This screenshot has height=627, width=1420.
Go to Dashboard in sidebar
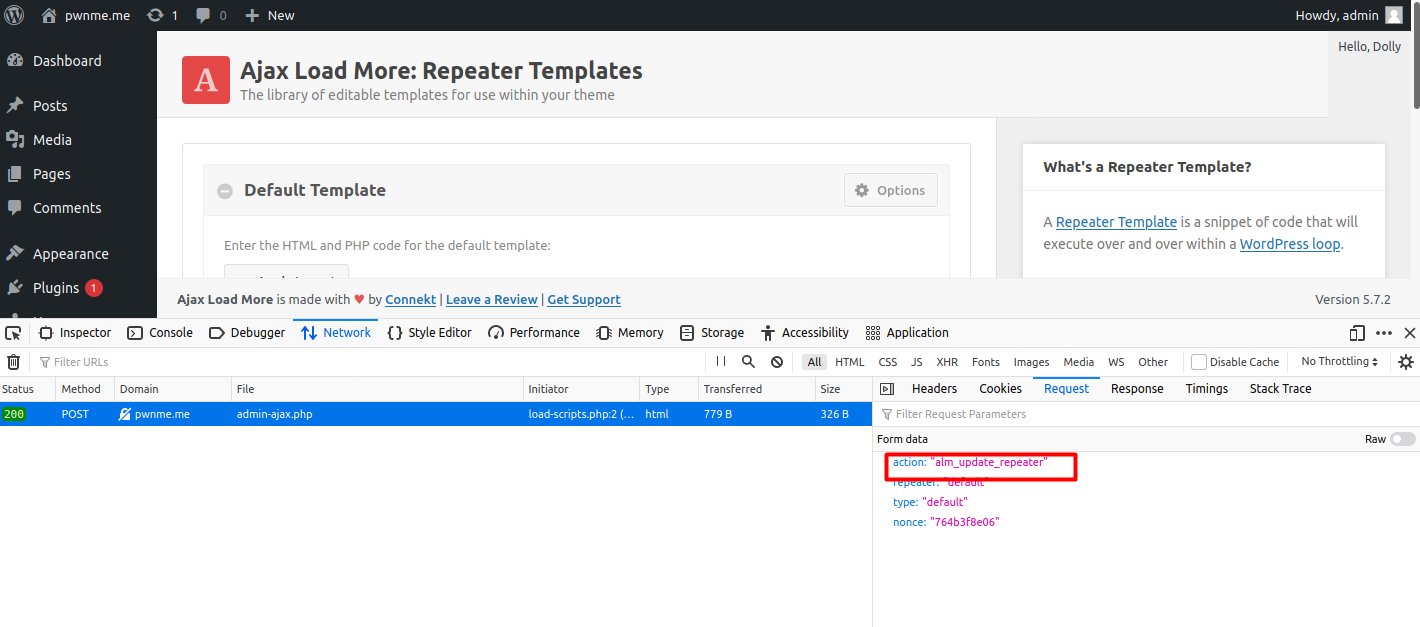67,61
